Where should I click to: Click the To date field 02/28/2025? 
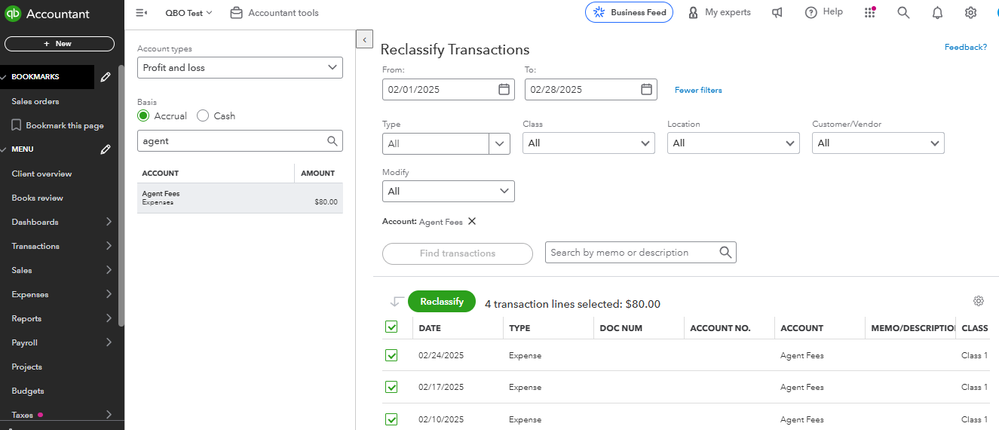[x=591, y=90]
